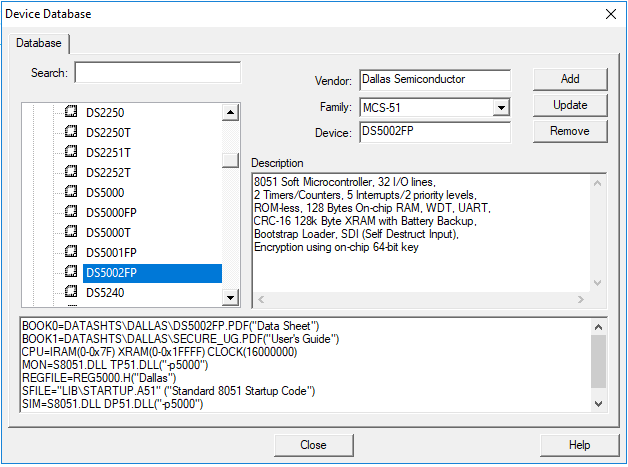Viewport: 628px width, 467px height.
Task: Select DS5000 in the device tree
Action: coord(105,193)
